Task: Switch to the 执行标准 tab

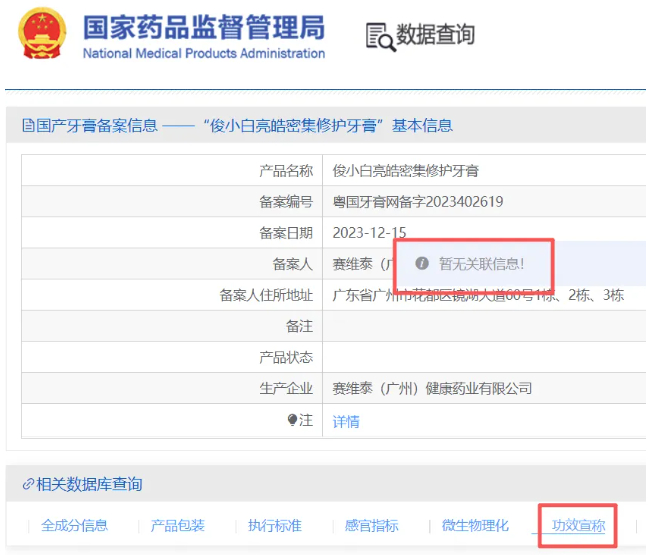Action: tap(274, 525)
